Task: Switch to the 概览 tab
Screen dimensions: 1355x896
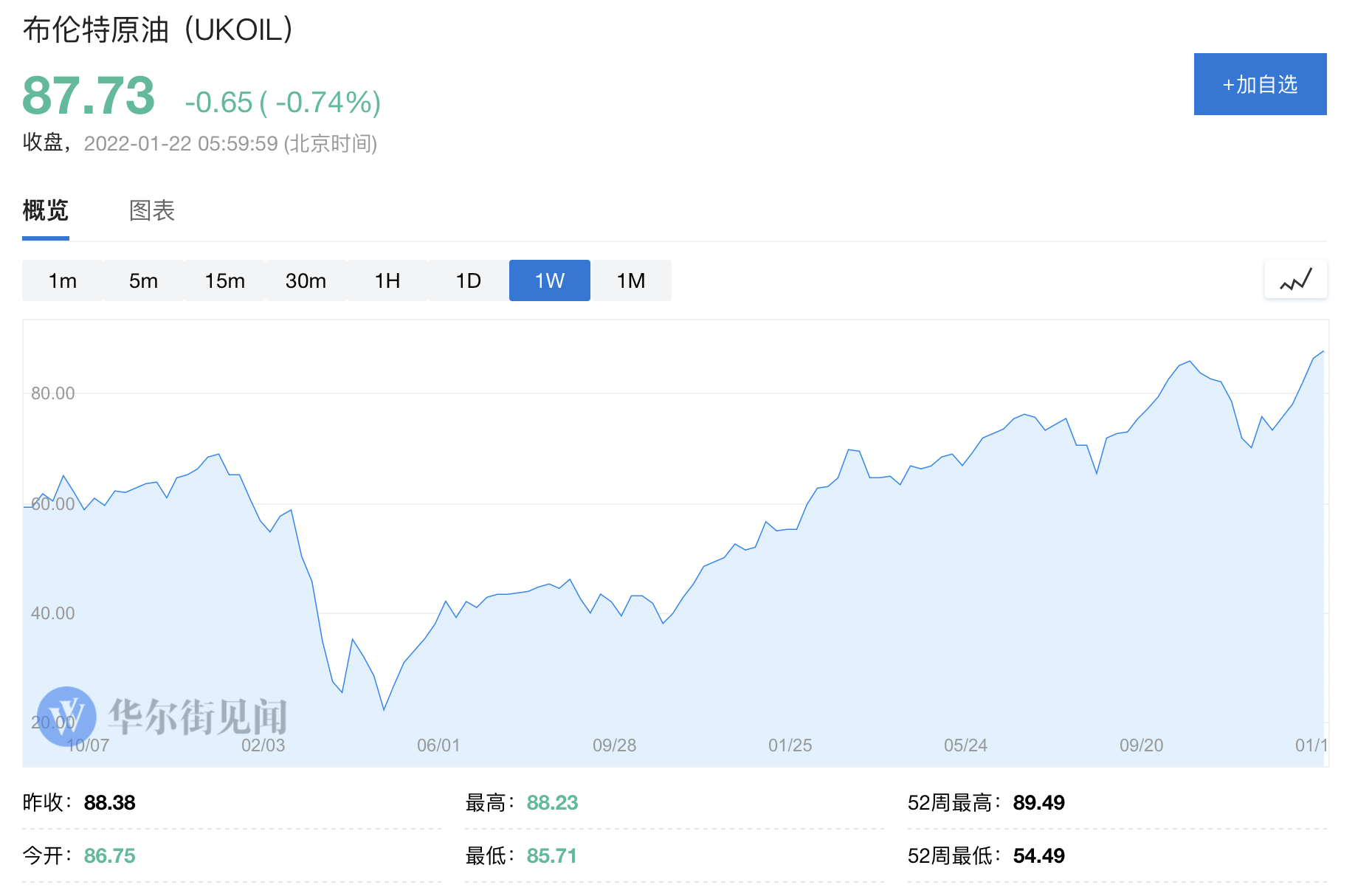Action: point(46,210)
